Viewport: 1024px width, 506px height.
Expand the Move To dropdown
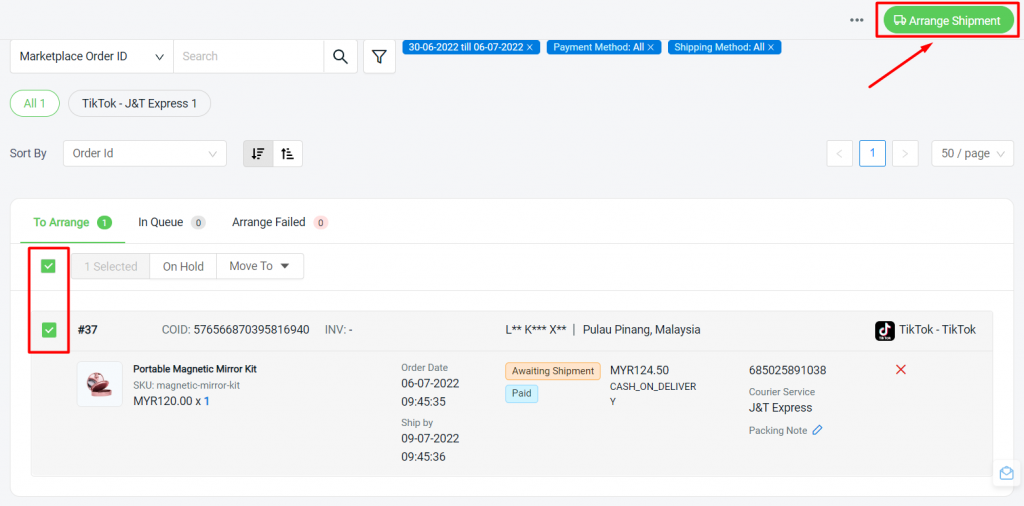tap(259, 266)
